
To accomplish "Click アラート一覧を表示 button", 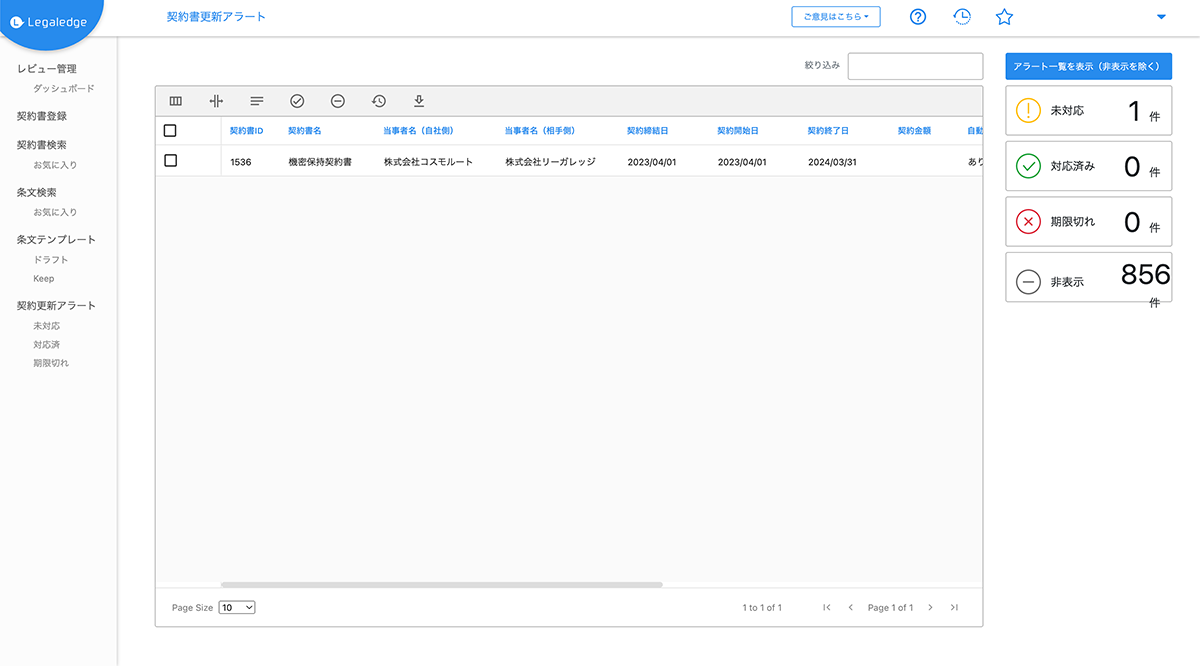I will (x=1089, y=66).
